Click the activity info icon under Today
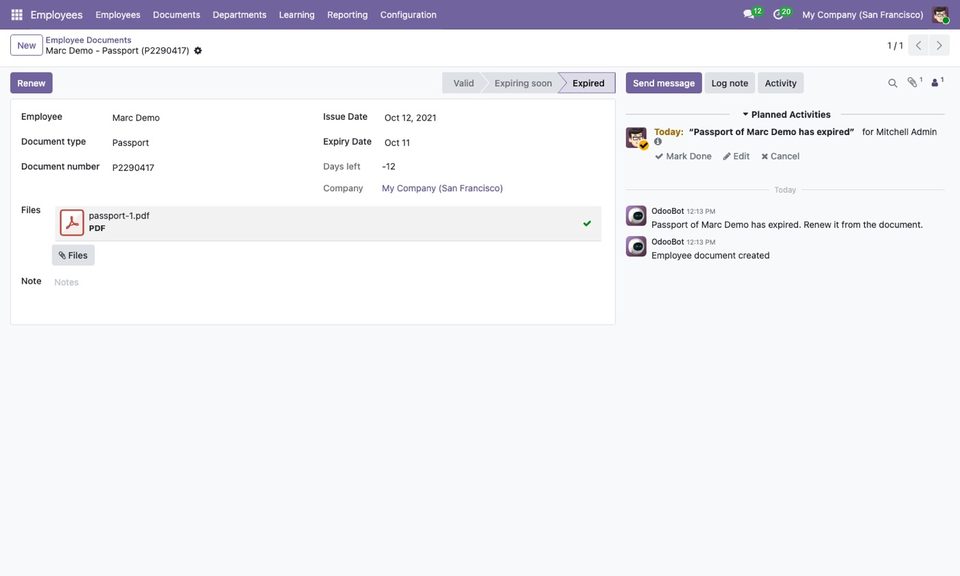 tap(658, 141)
